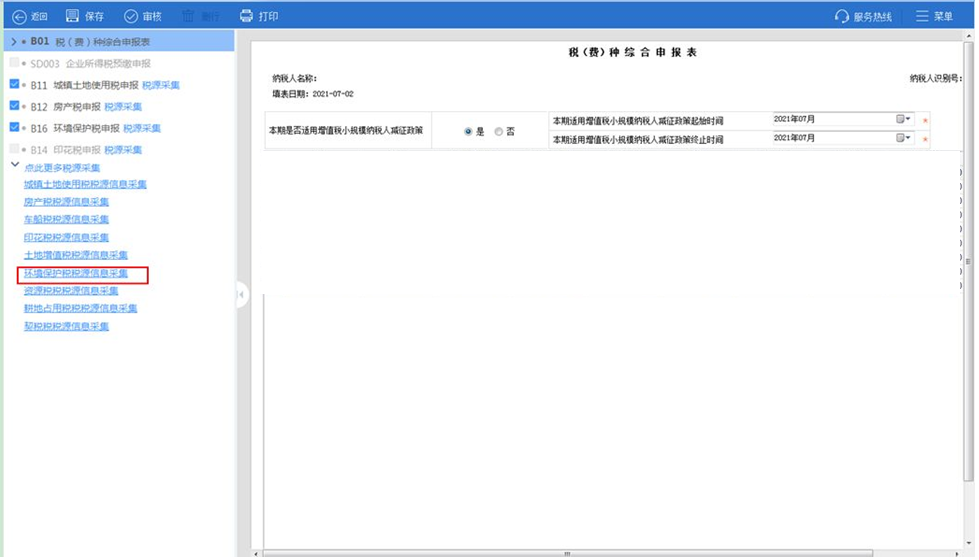Open the 服务热线 service hotline

(863, 16)
